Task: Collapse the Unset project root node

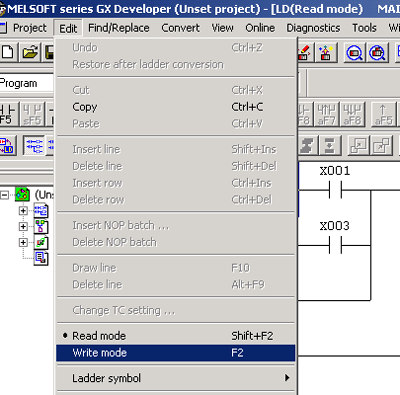Action: (x=5, y=195)
